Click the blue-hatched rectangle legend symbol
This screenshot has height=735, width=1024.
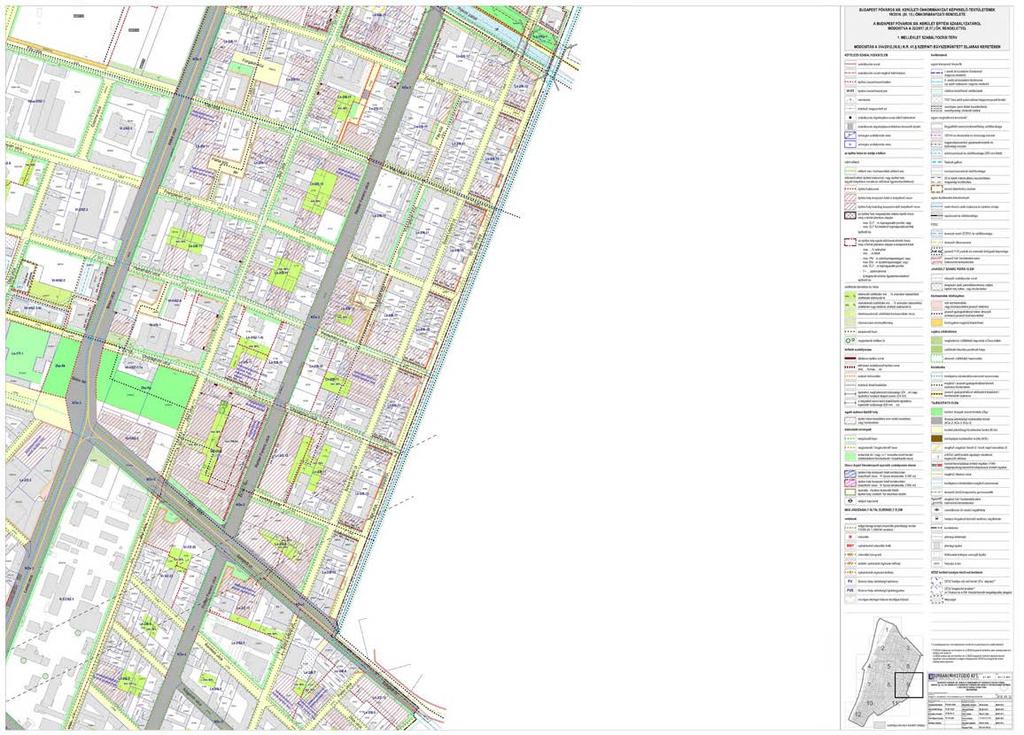click(x=850, y=472)
